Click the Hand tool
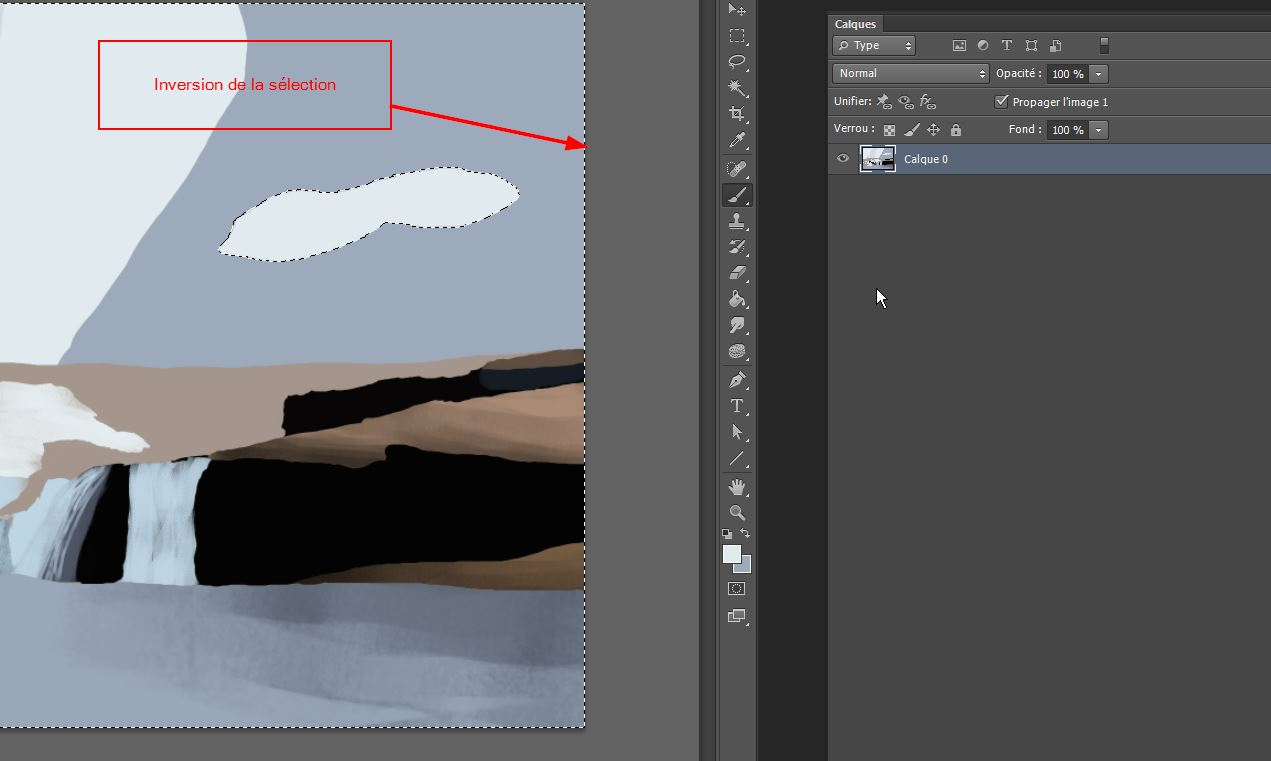 [x=737, y=487]
